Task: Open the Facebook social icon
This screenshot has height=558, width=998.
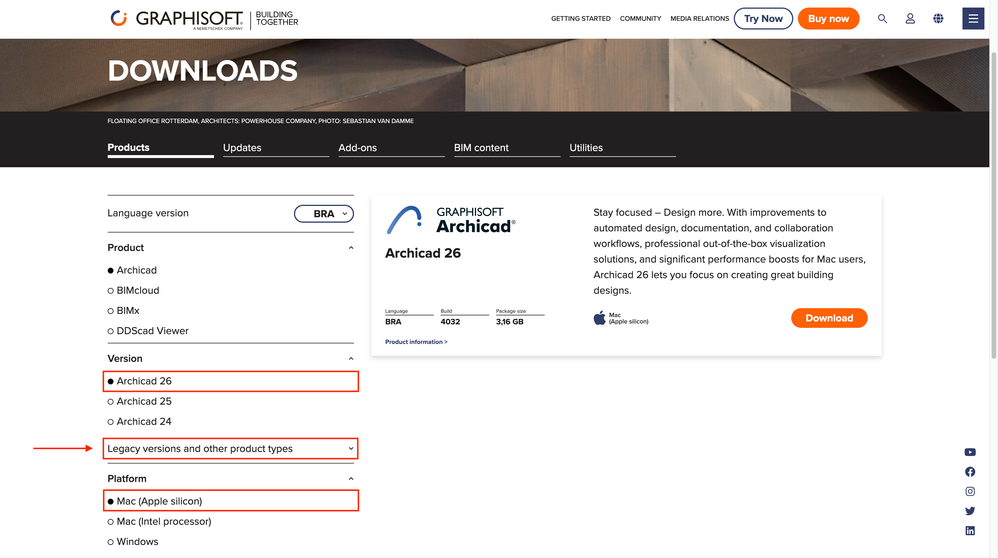Action: point(970,472)
